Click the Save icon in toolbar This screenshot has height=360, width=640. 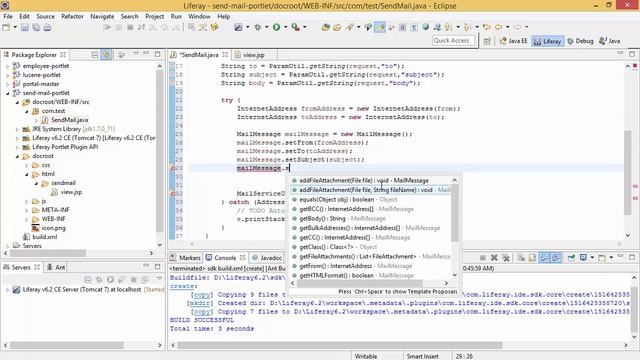25,27
